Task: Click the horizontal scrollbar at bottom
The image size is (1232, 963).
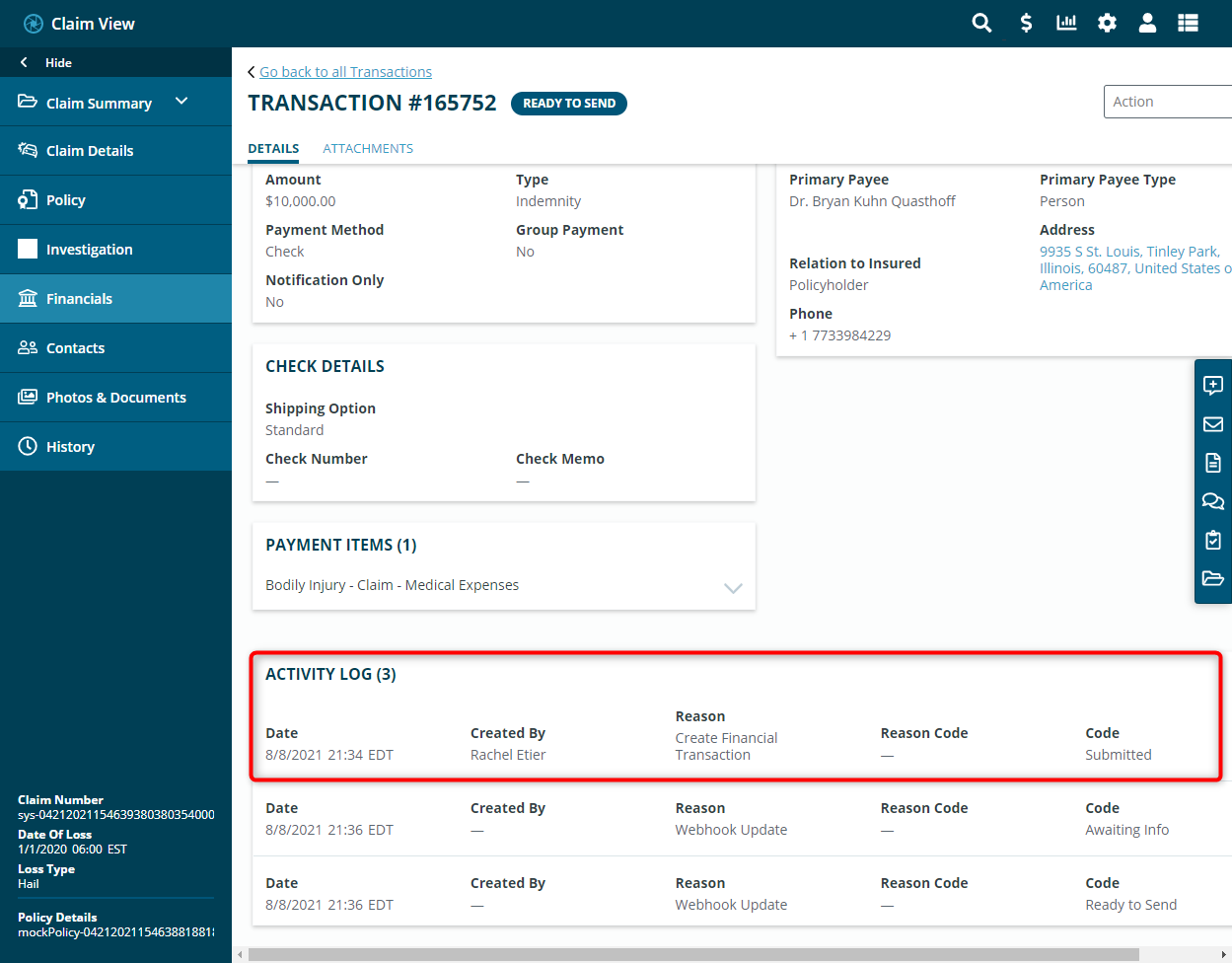Action: [692, 954]
